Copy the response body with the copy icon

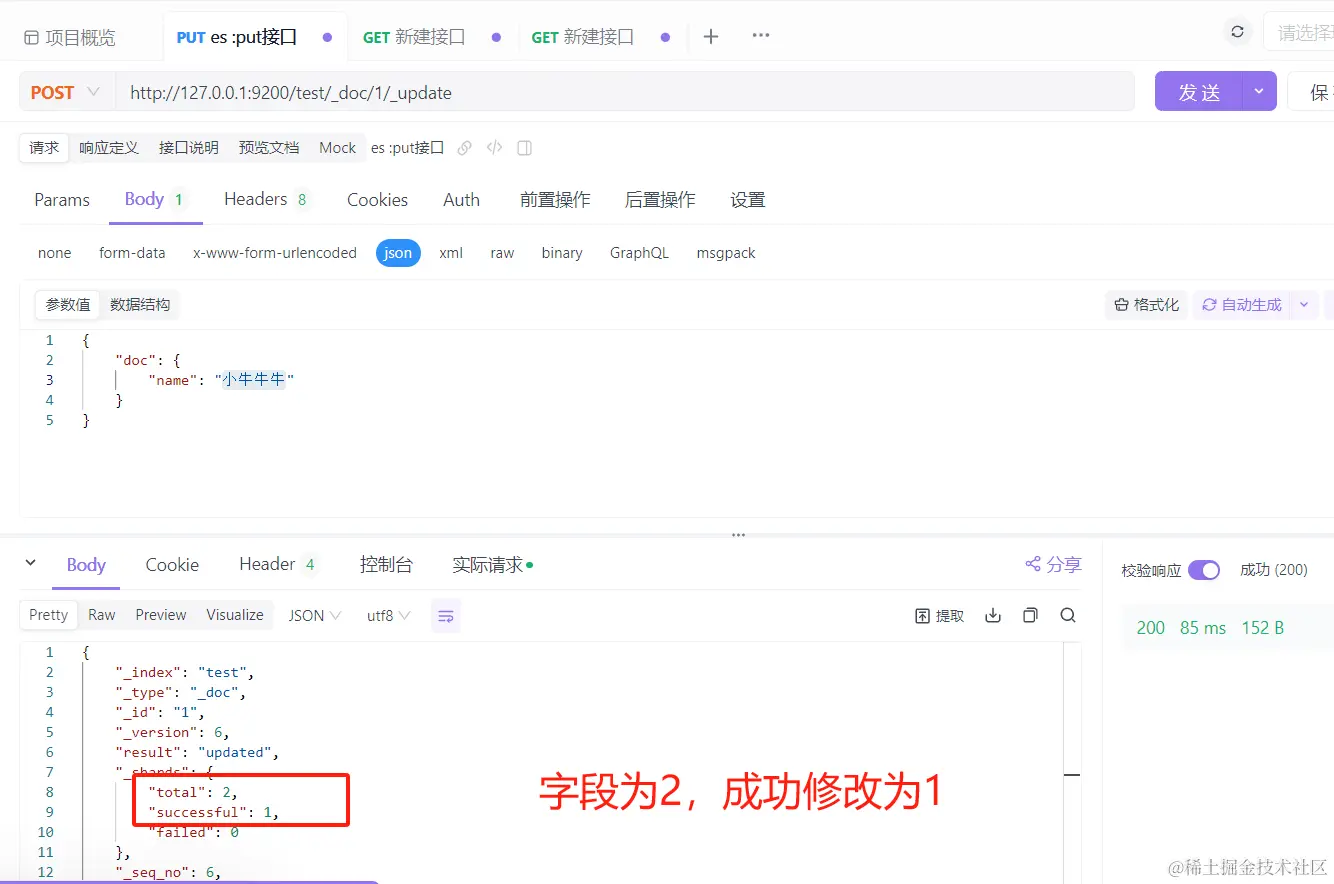pyautogui.click(x=1030, y=615)
